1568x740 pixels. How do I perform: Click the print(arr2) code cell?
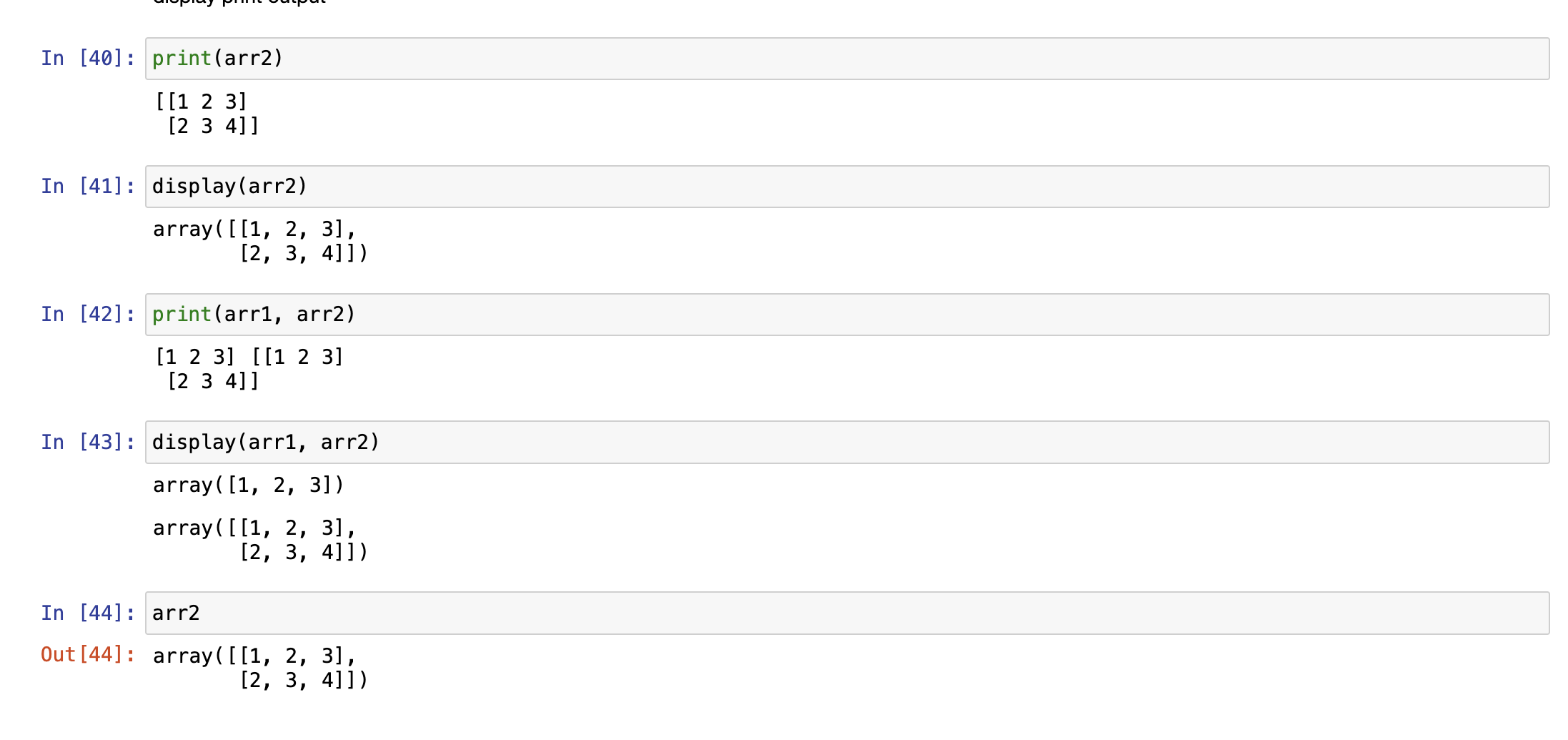pos(847,59)
